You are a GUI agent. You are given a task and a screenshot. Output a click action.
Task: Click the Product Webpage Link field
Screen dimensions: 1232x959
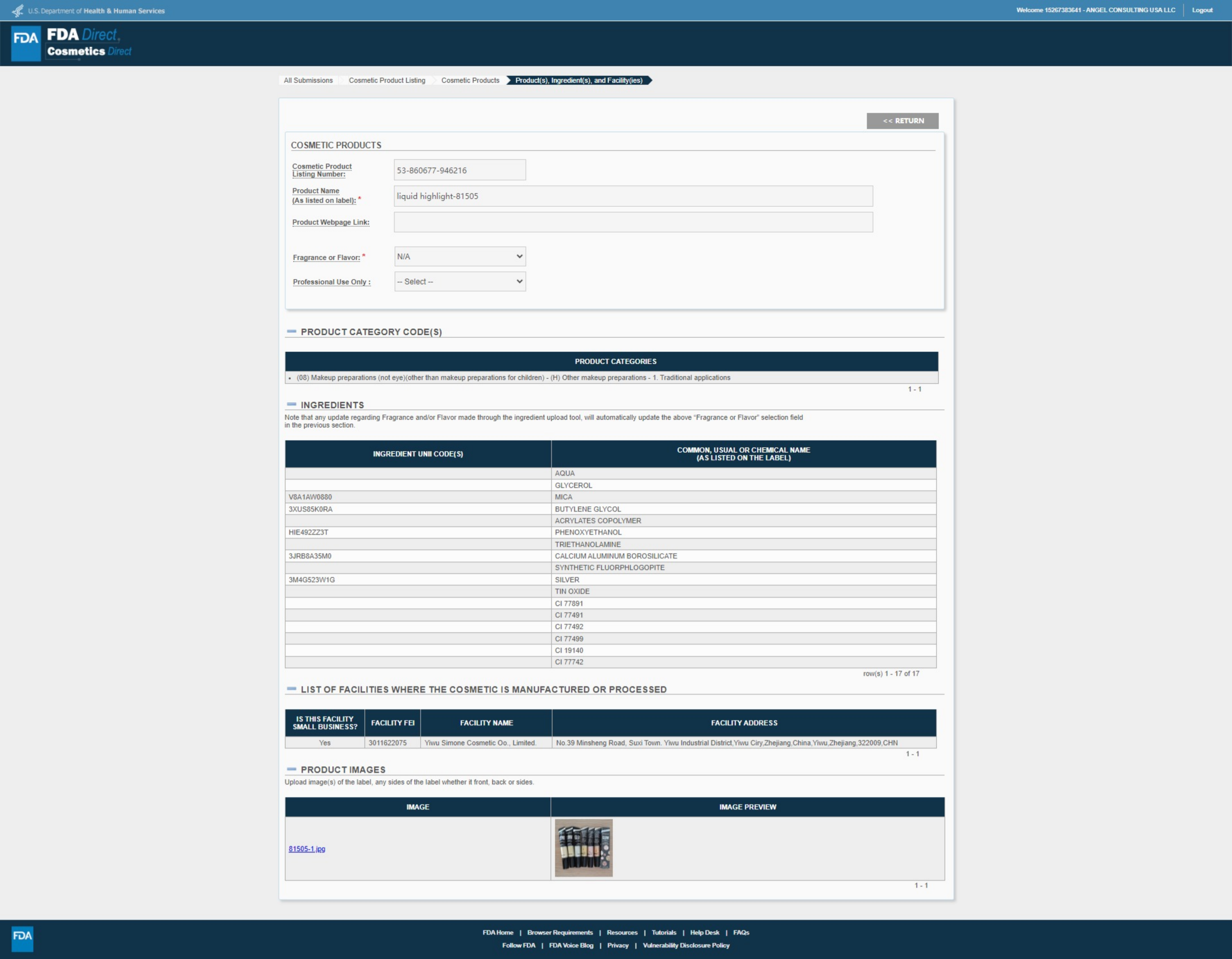(x=633, y=222)
